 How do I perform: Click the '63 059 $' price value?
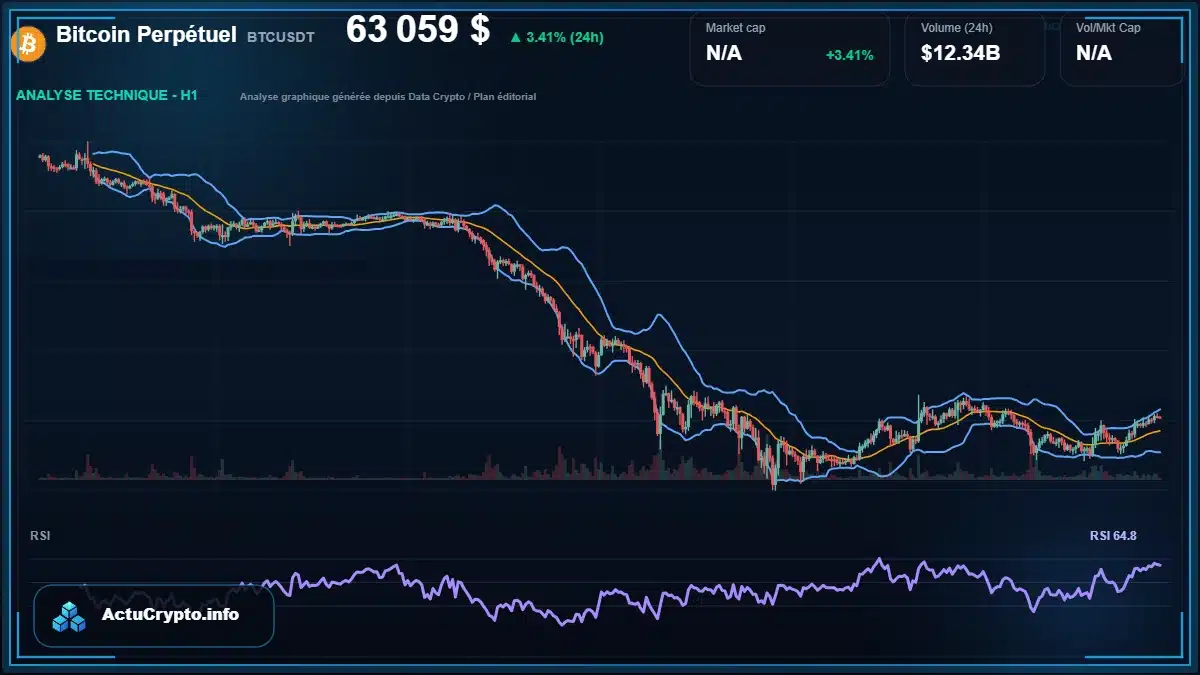tap(418, 30)
